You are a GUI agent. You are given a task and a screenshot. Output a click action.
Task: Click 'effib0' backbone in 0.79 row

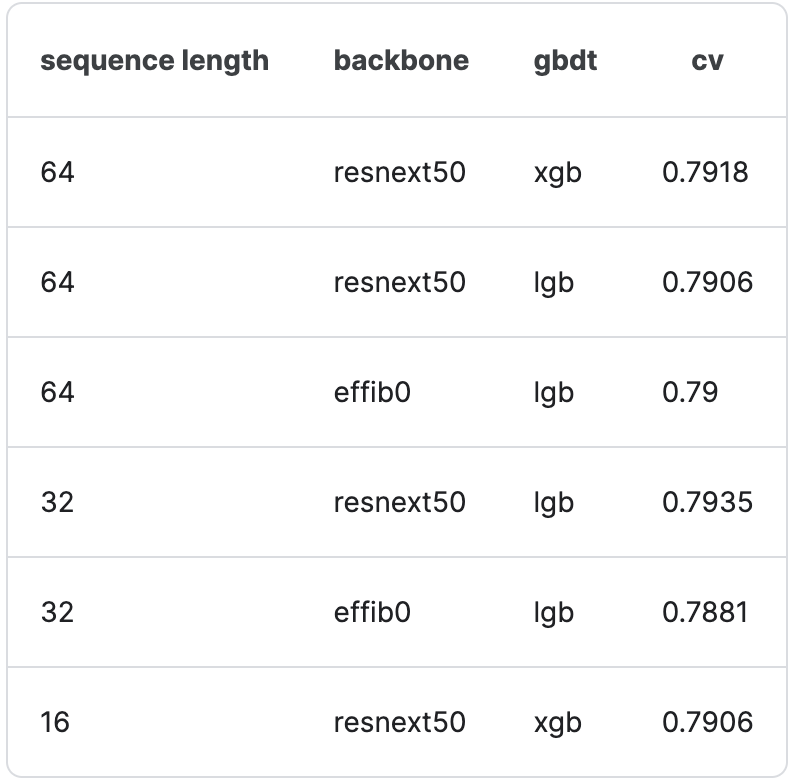point(372,392)
